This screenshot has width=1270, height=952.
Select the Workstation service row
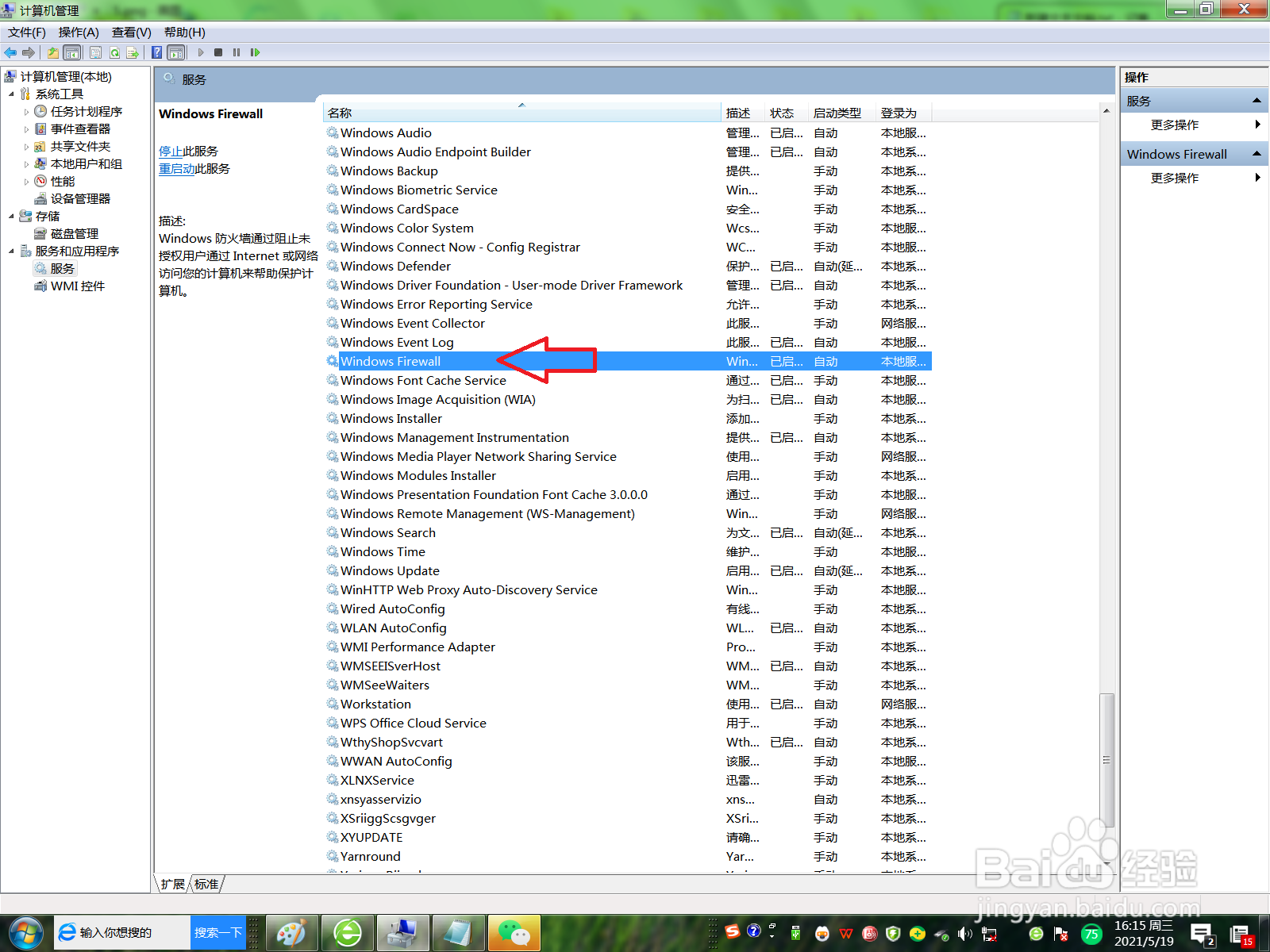627,704
